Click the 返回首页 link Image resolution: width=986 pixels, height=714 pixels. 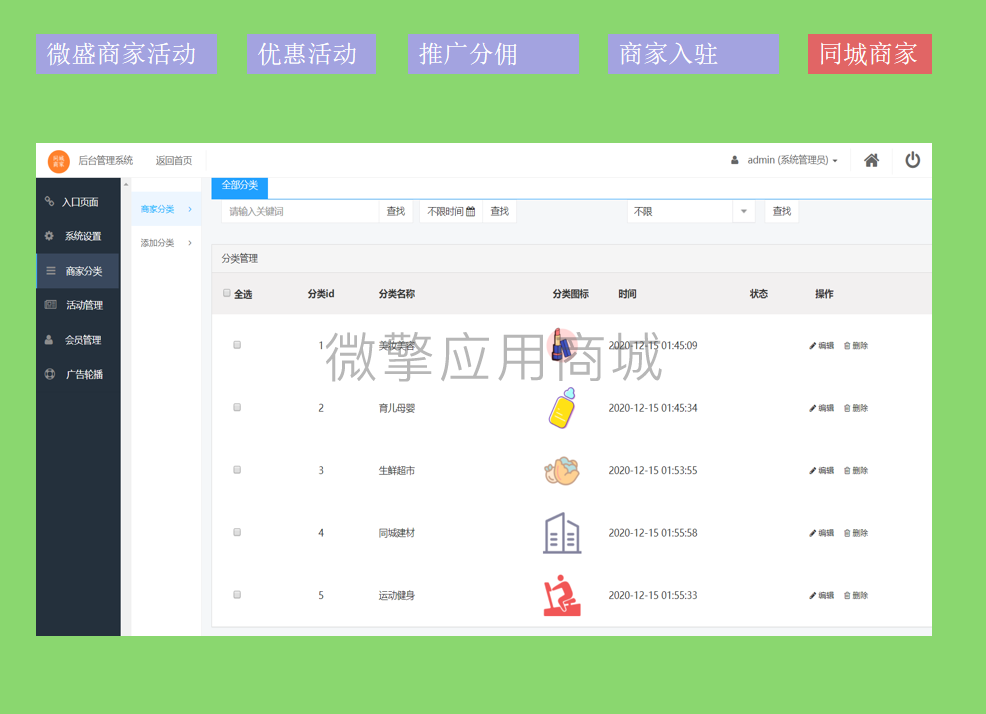(x=174, y=160)
